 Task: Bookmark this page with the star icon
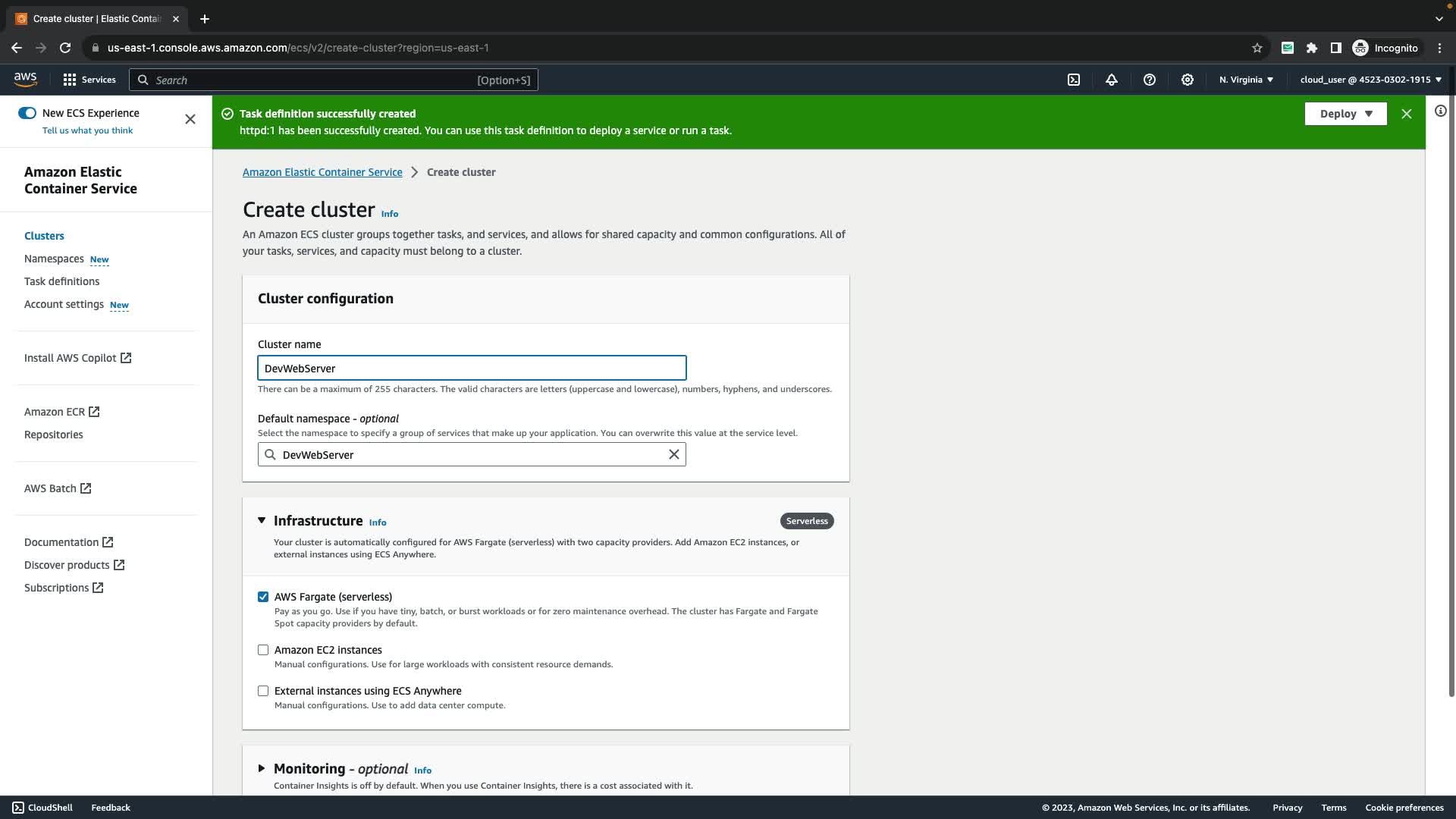click(x=1257, y=48)
